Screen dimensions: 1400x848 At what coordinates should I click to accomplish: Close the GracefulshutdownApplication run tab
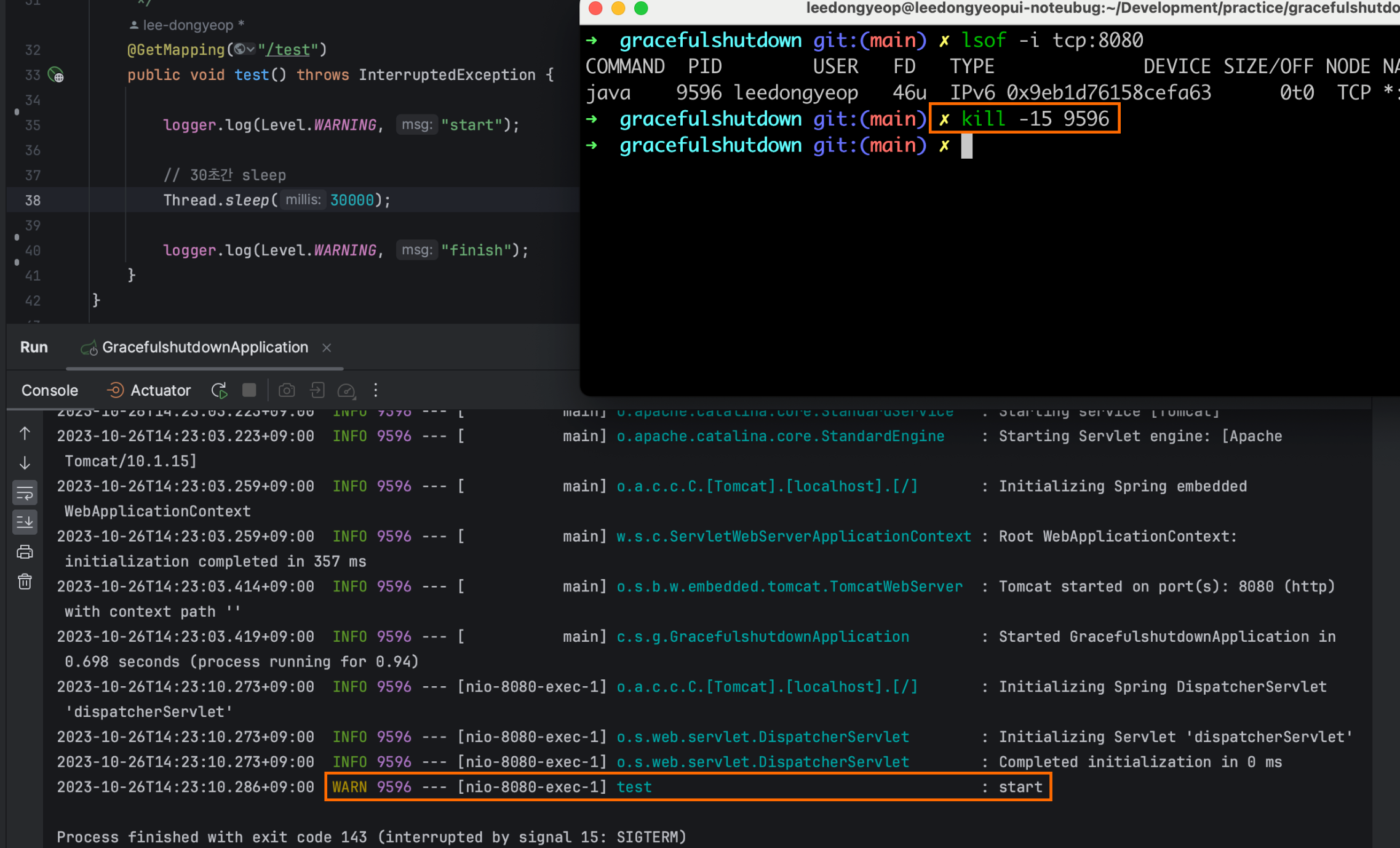pos(327,348)
